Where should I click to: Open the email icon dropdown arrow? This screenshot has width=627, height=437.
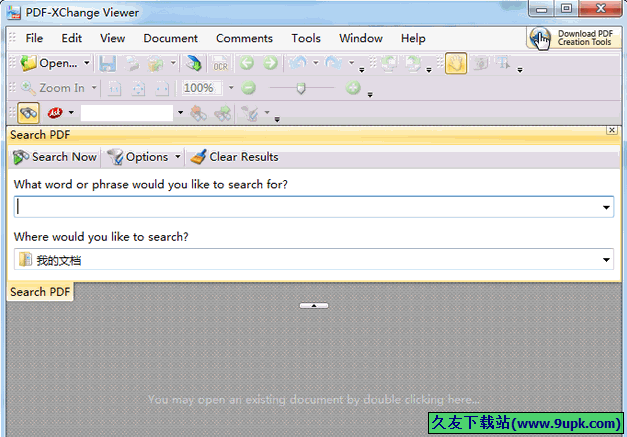(173, 63)
